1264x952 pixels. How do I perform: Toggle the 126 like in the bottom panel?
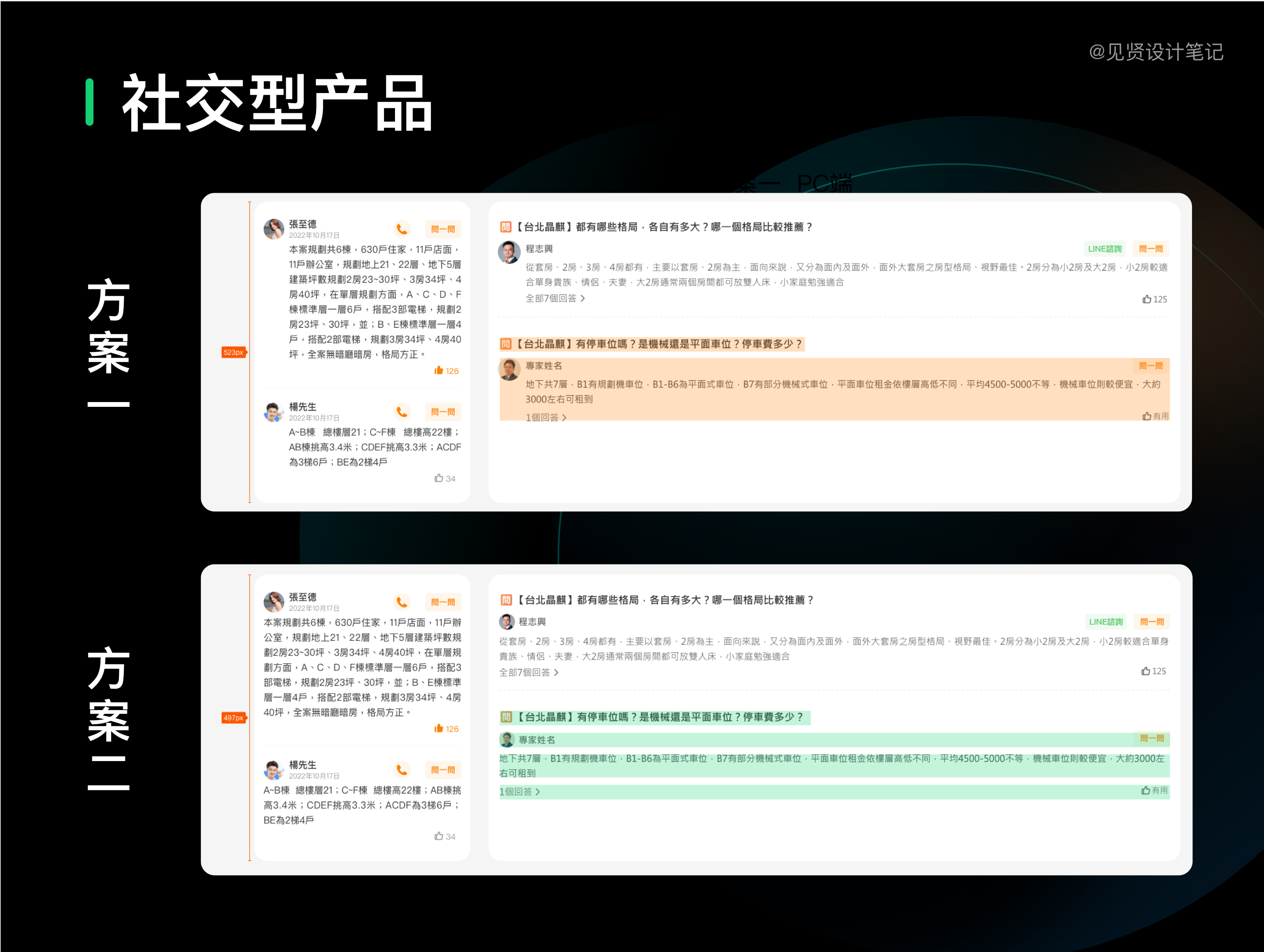(x=439, y=729)
